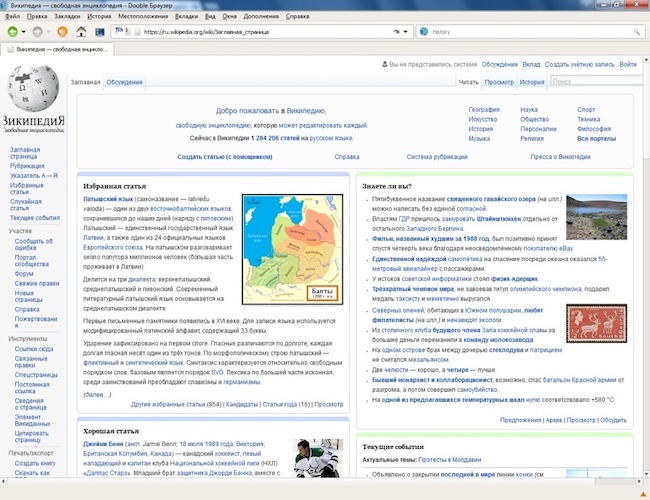Click the Джейми Бенн article link

103,444
